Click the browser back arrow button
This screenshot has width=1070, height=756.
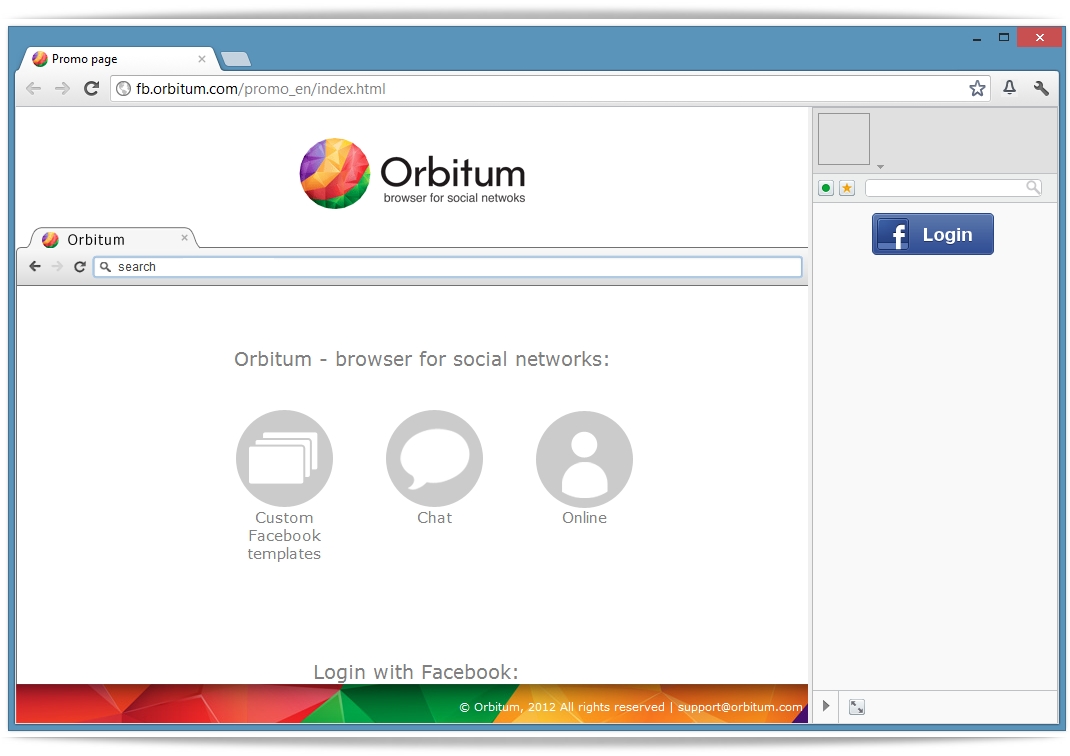coord(33,89)
